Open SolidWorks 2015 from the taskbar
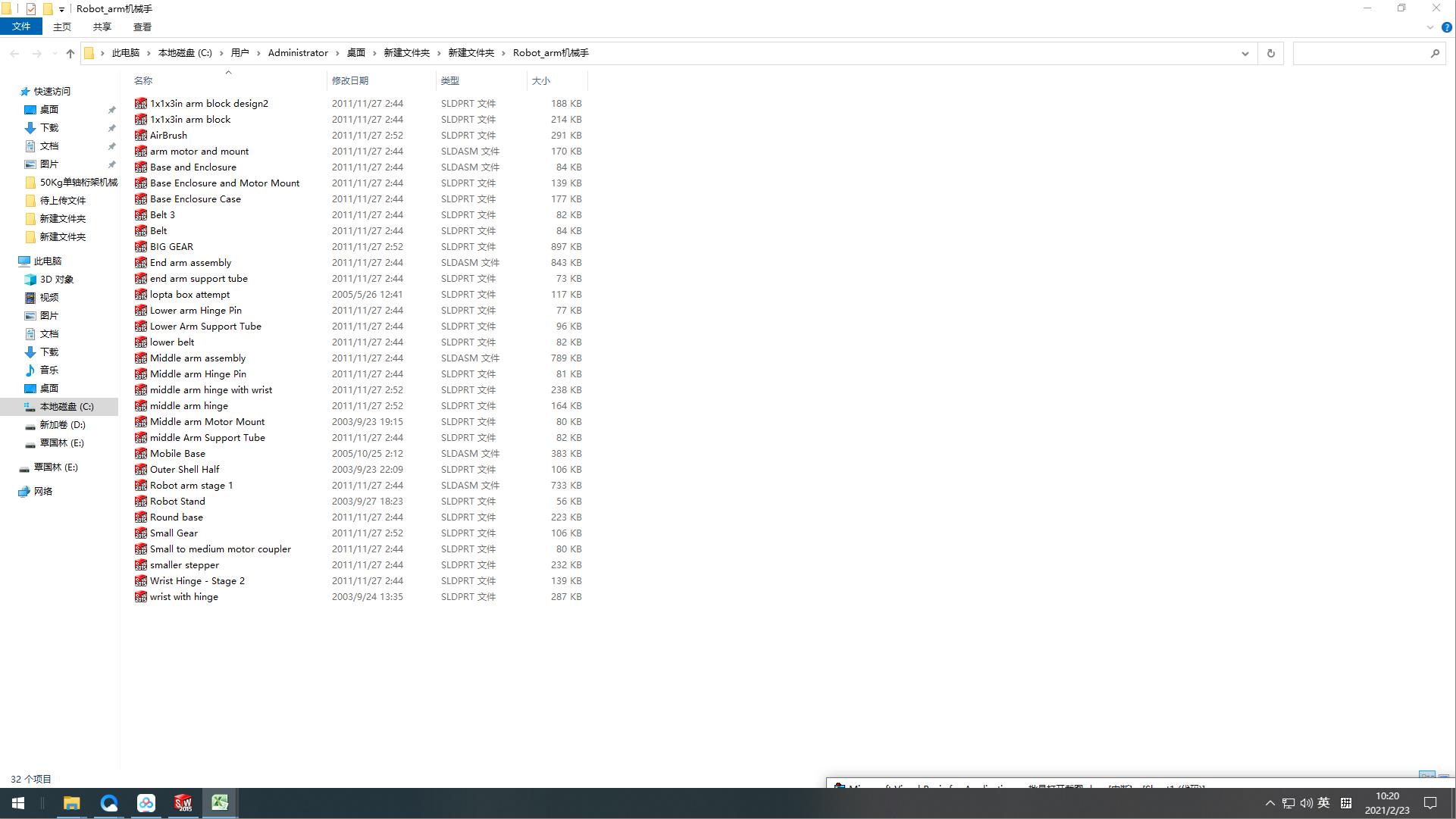The width and height of the screenshot is (1456, 819). pos(183,803)
